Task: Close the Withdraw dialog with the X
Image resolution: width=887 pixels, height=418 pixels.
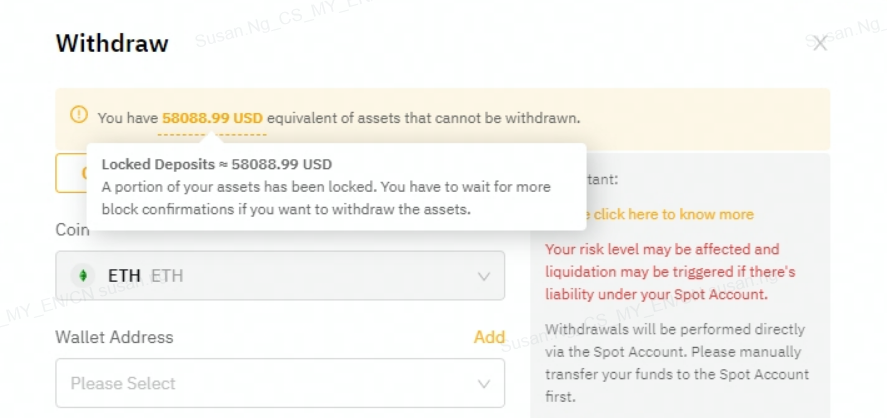Action: (820, 44)
